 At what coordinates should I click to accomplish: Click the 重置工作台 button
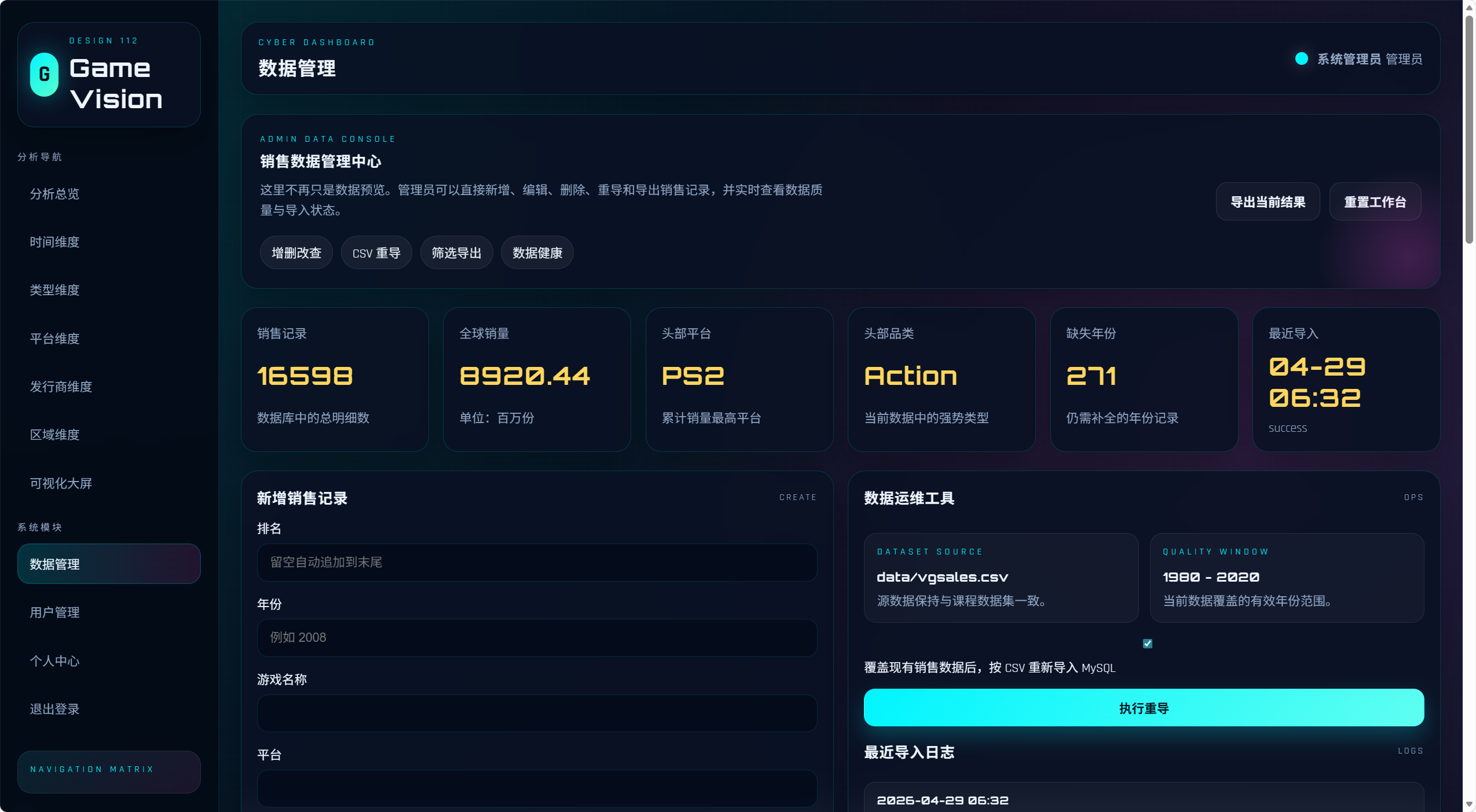coord(1375,201)
